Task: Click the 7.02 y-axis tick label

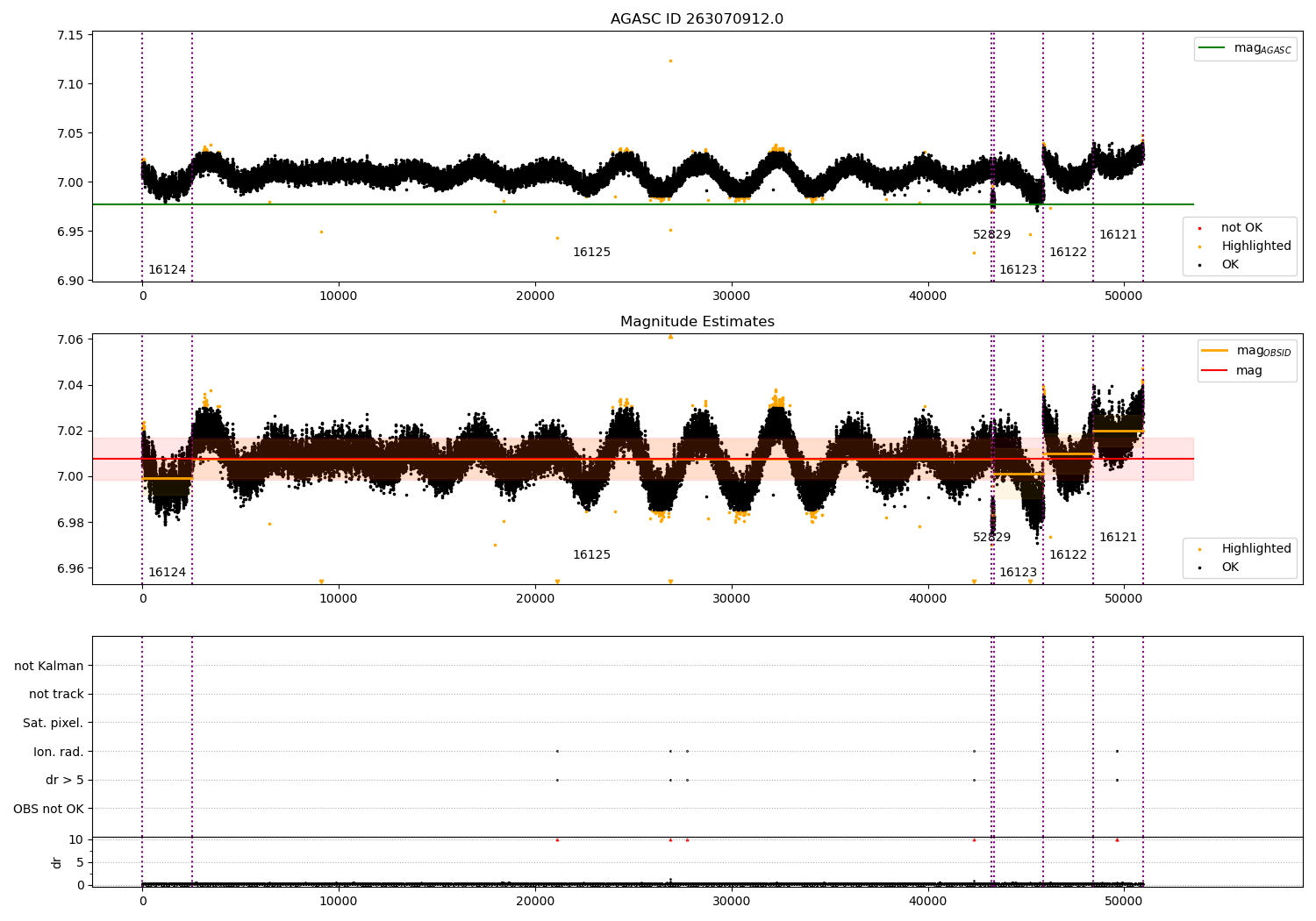Action: coord(69,432)
